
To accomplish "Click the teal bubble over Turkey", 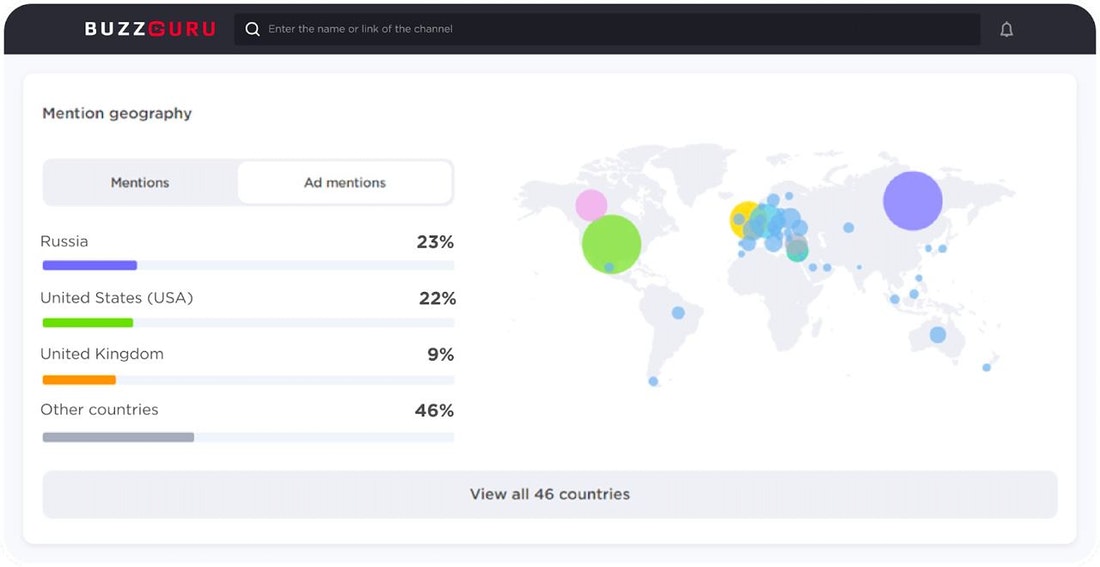I will point(797,251).
